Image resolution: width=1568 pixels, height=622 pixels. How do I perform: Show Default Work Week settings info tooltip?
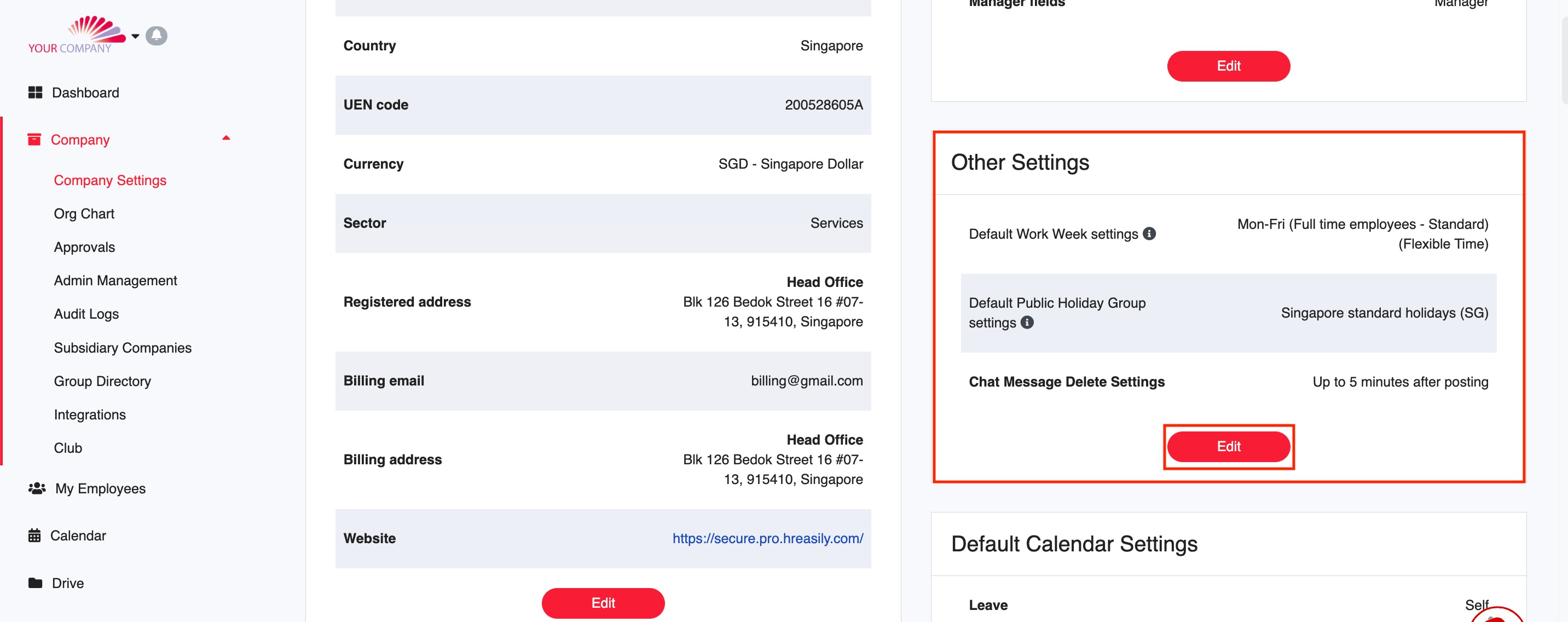1149,234
